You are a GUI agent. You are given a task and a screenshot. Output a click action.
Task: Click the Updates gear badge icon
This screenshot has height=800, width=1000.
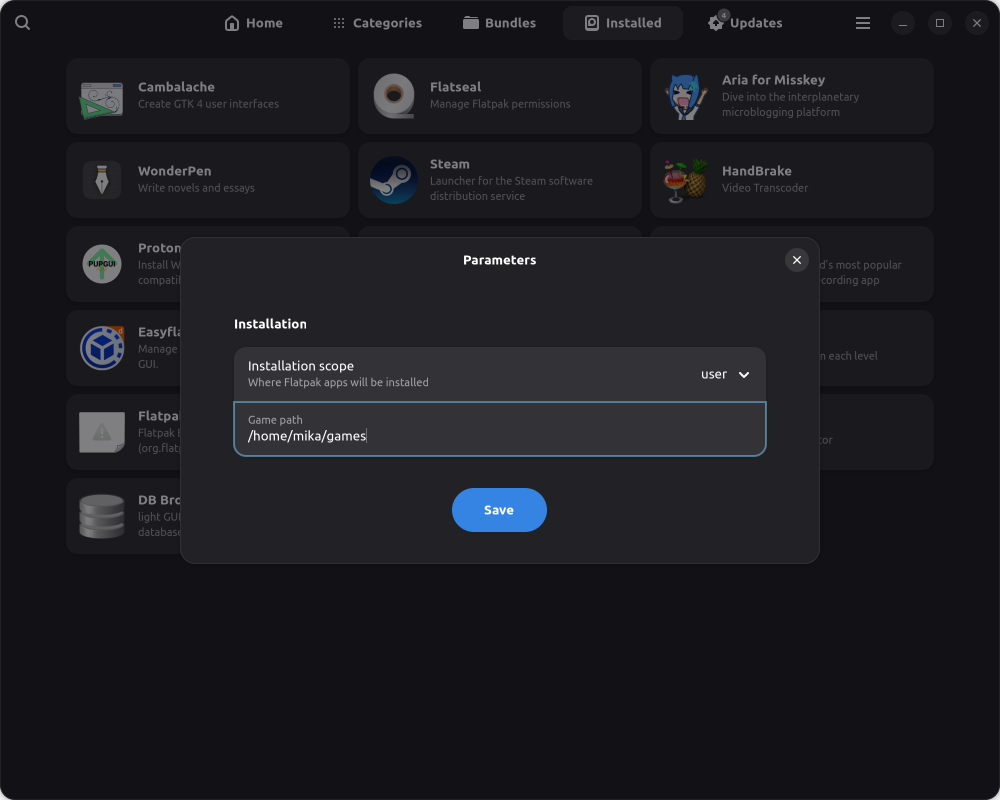716,22
